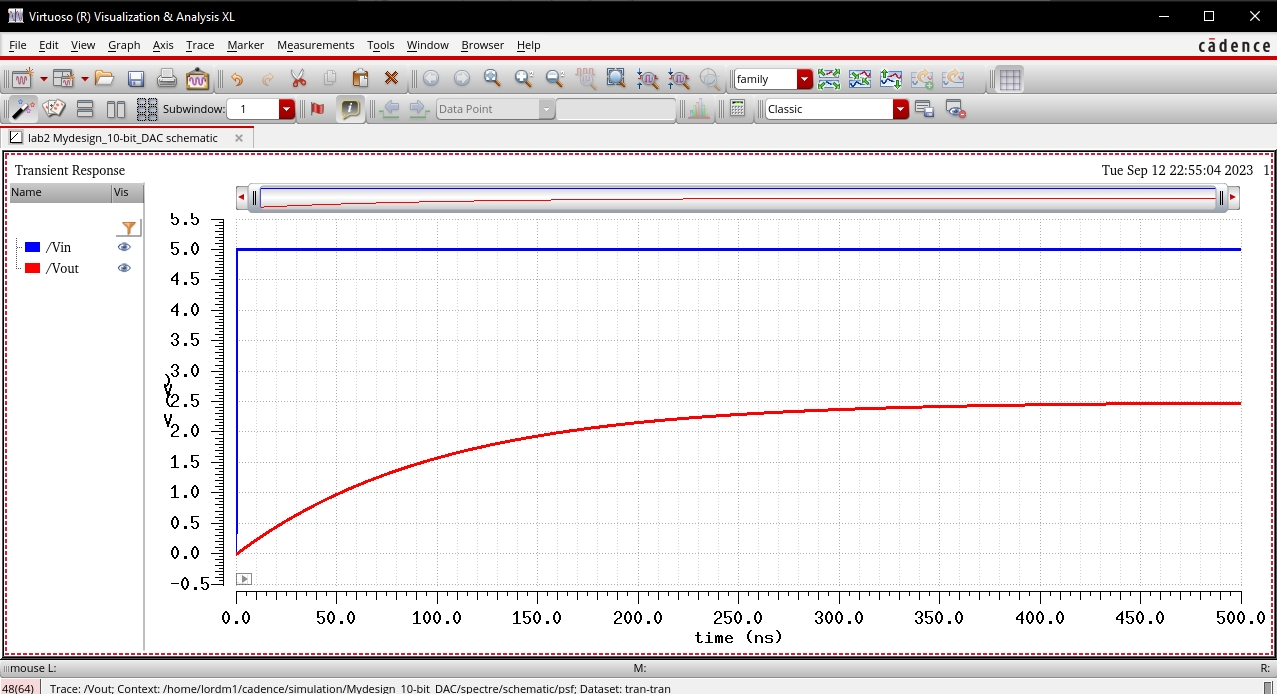The image size is (1277, 694).
Task: Click the time-axis zoom scrollbar above plot
Action: (x=738, y=198)
